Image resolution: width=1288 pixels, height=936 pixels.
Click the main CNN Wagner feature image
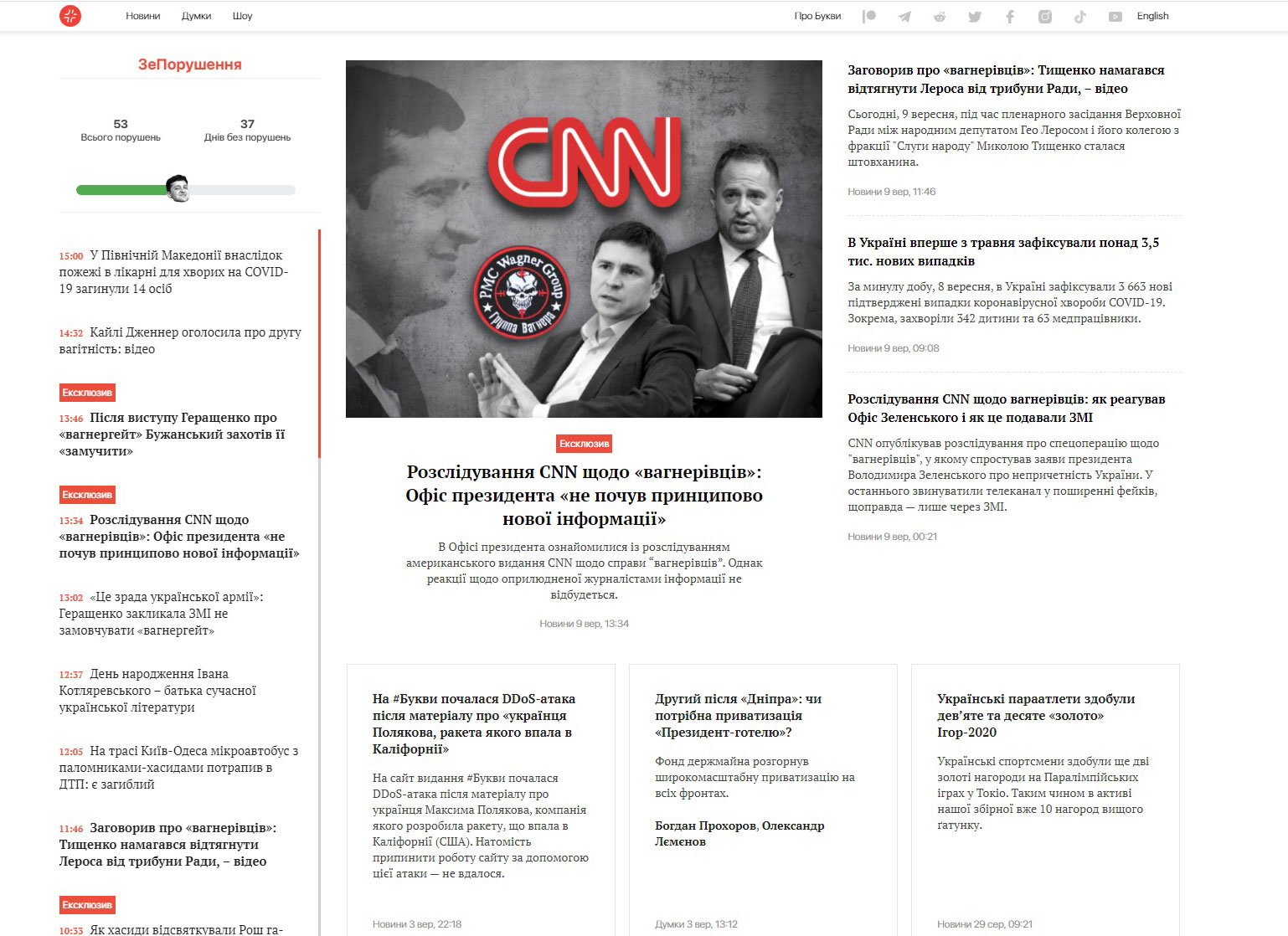[584, 239]
